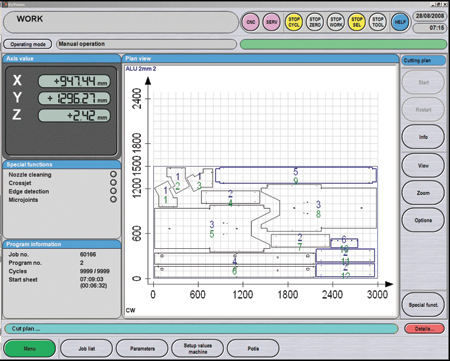
Task: Open the blue HELP button
Action: [x=400, y=22]
